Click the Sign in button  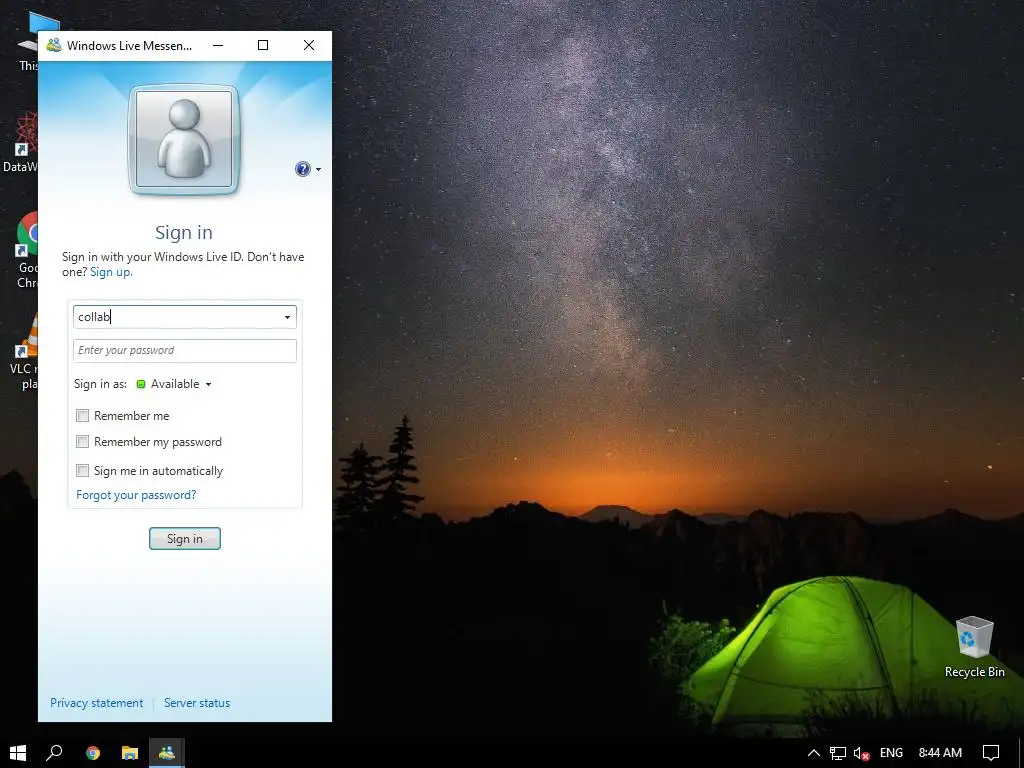coord(185,539)
